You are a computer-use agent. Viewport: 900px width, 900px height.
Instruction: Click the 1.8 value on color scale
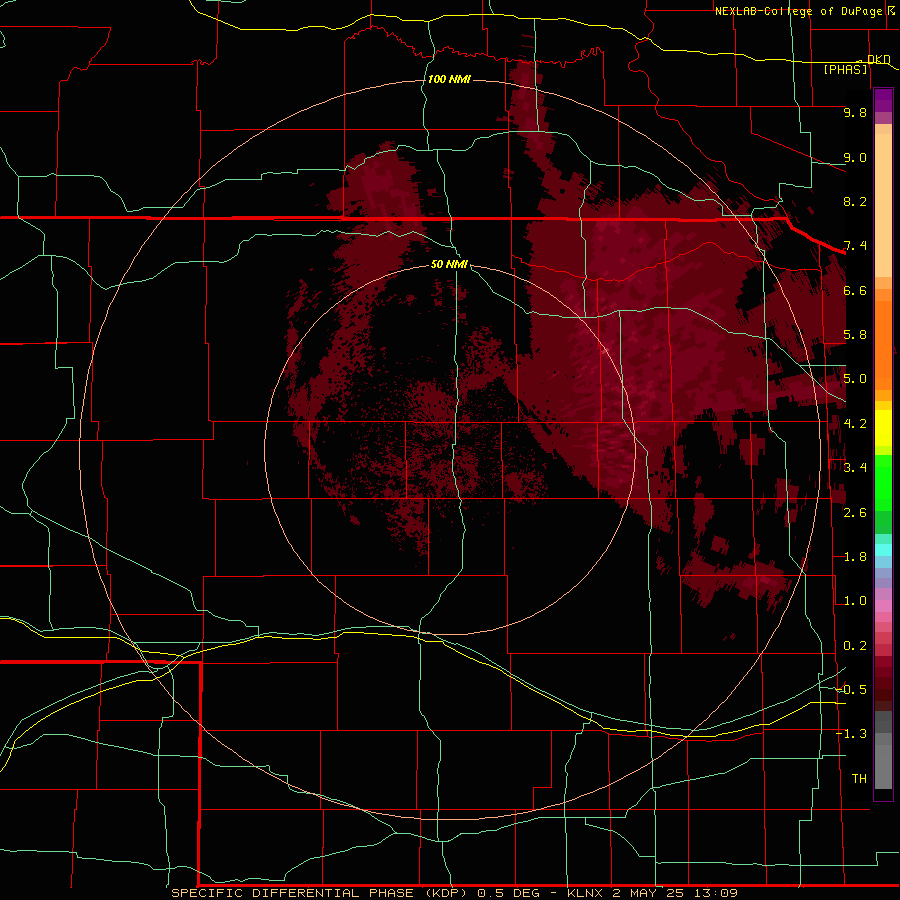(855, 557)
